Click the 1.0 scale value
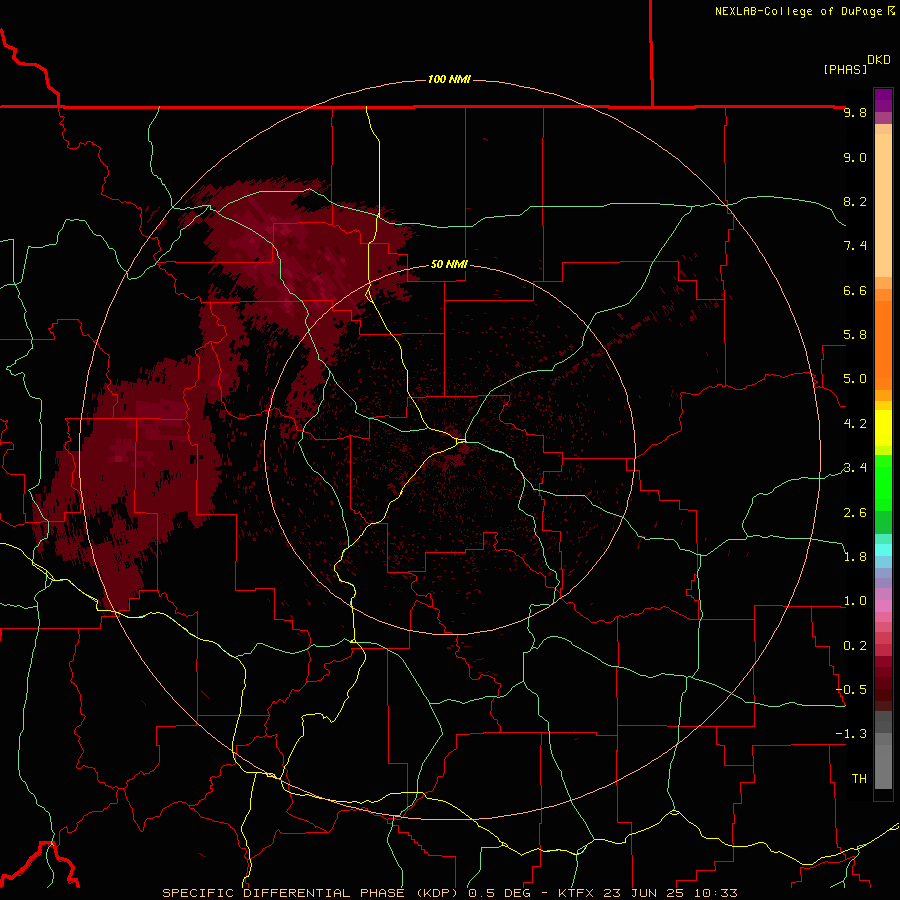The width and height of the screenshot is (900, 900). (855, 601)
